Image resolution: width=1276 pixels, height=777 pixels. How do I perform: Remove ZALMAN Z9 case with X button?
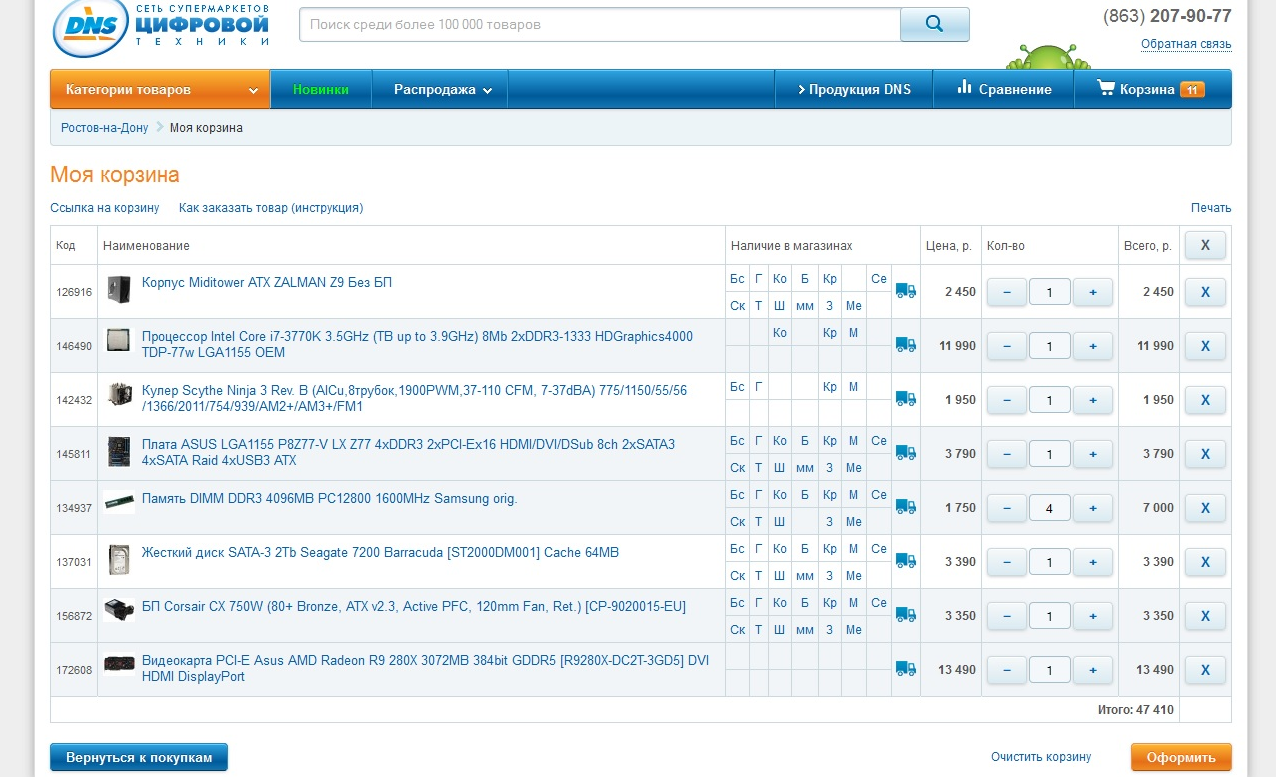pyautogui.click(x=1205, y=292)
